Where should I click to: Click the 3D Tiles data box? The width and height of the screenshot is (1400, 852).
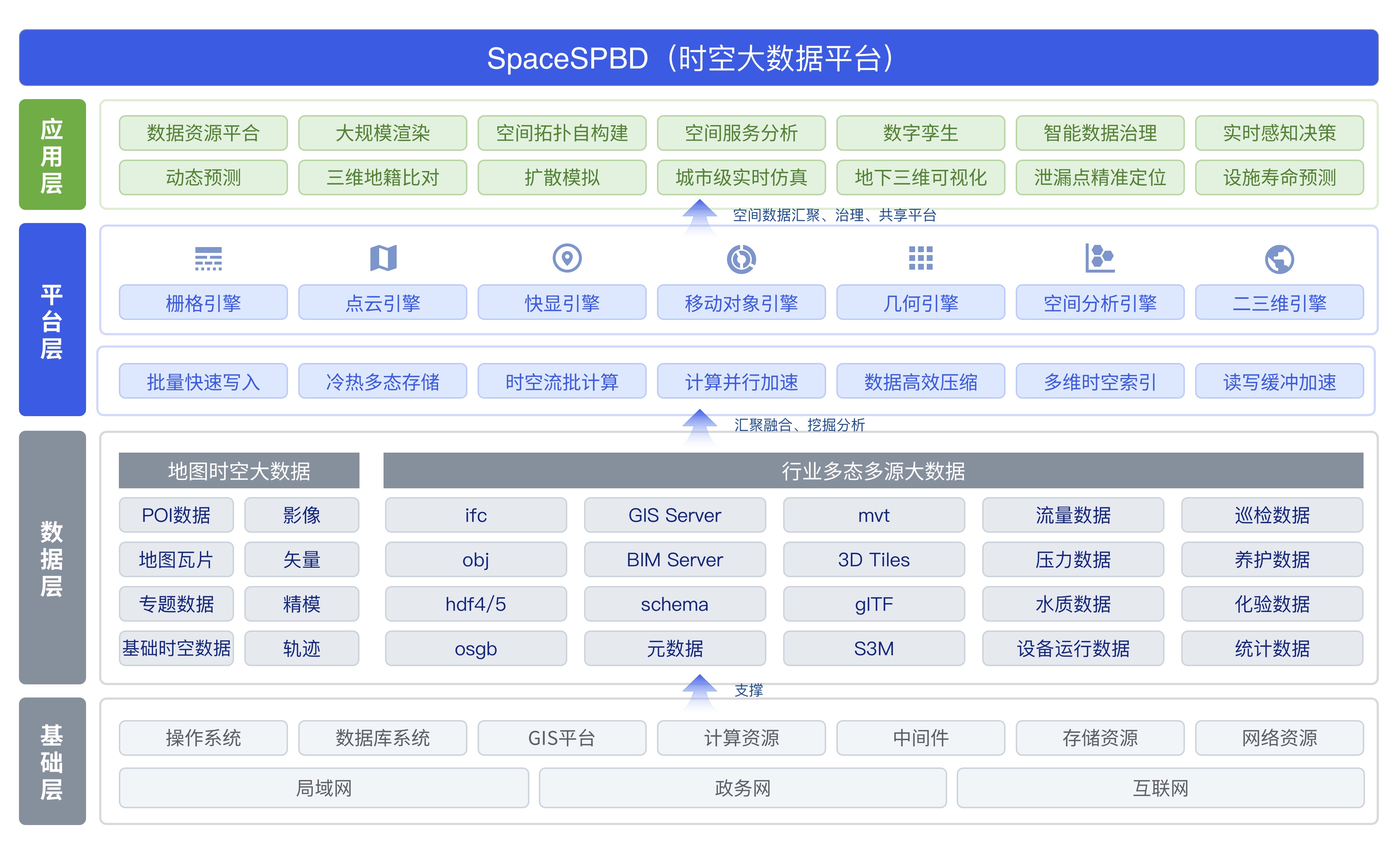[x=873, y=559]
